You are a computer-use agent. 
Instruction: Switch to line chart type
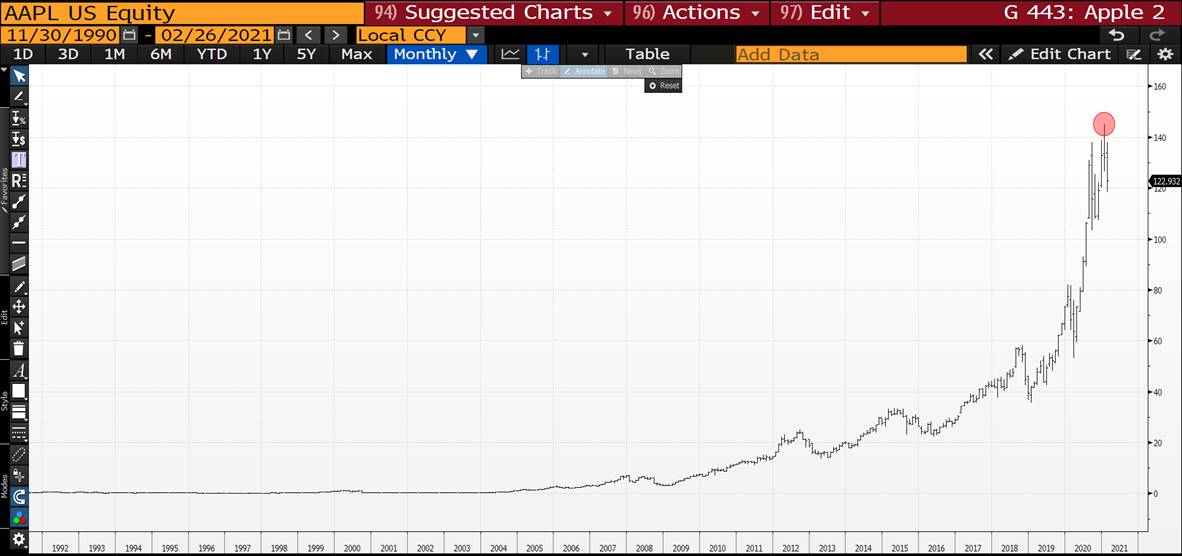click(510, 54)
